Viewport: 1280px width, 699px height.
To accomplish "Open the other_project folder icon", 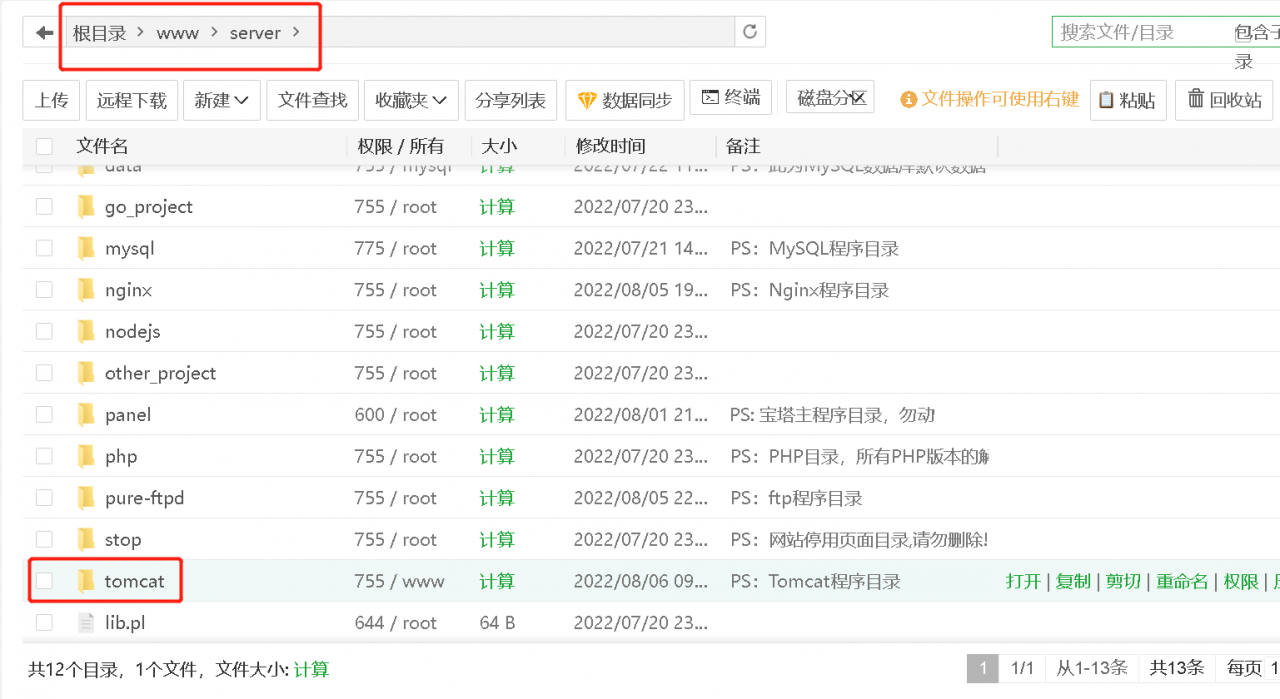I will pyautogui.click(x=86, y=373).
